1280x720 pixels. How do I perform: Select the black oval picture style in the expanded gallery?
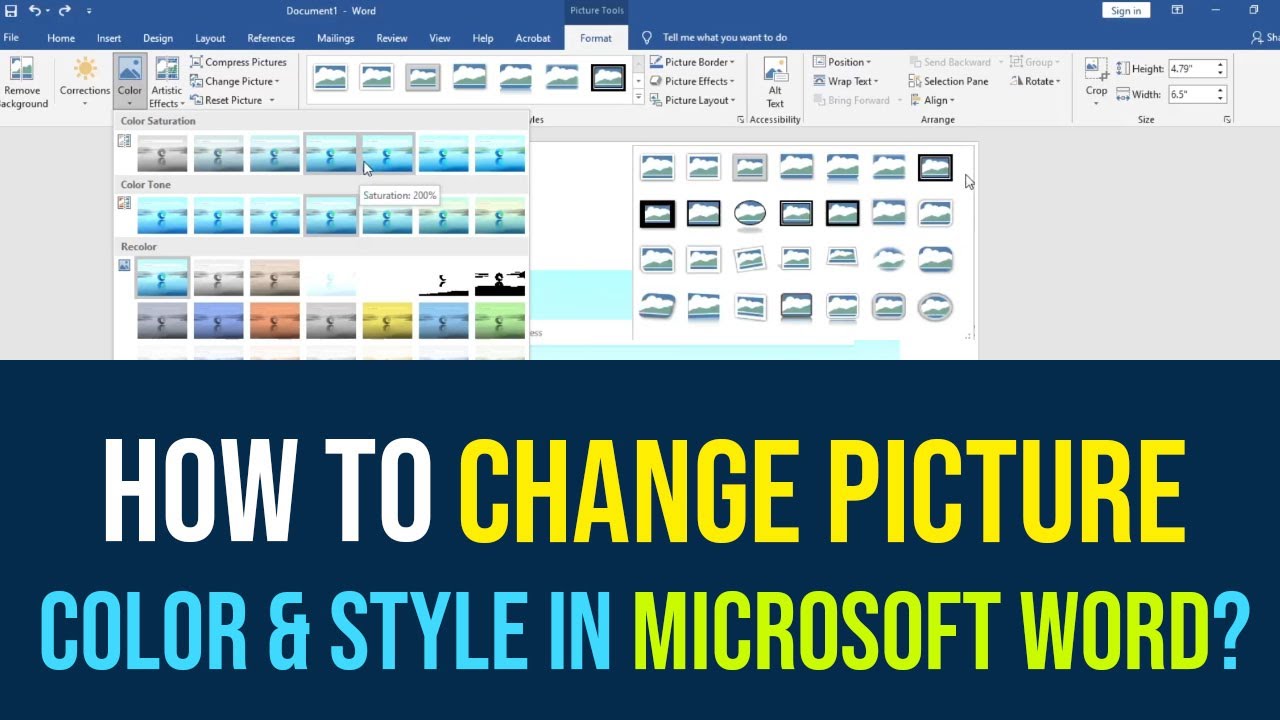[x=750, y=213]
